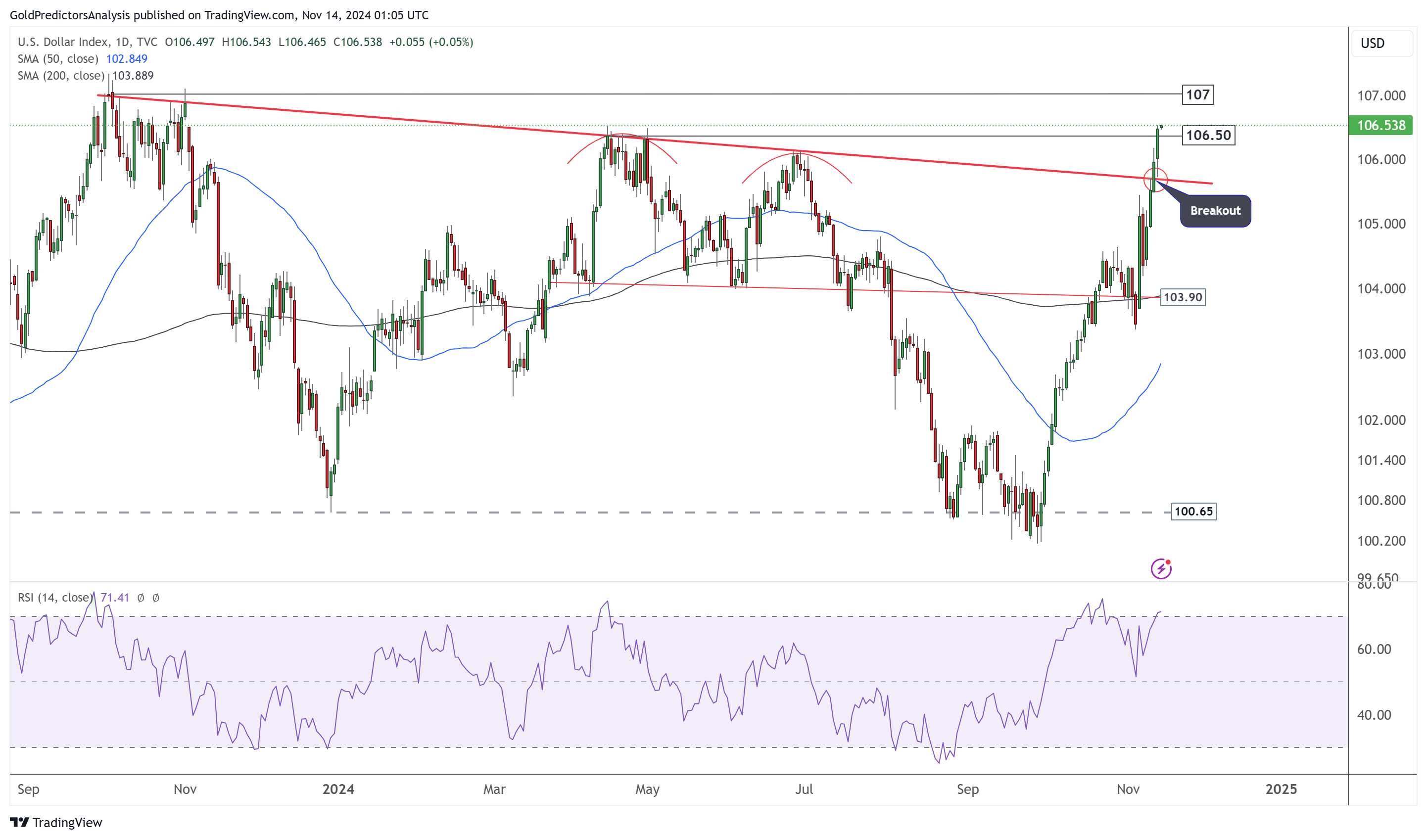Image resolution: width=1427 pixels, height=840 pixels.
Task: Click the U.S. Dollar Index symbol title
Action: (62, 42)
